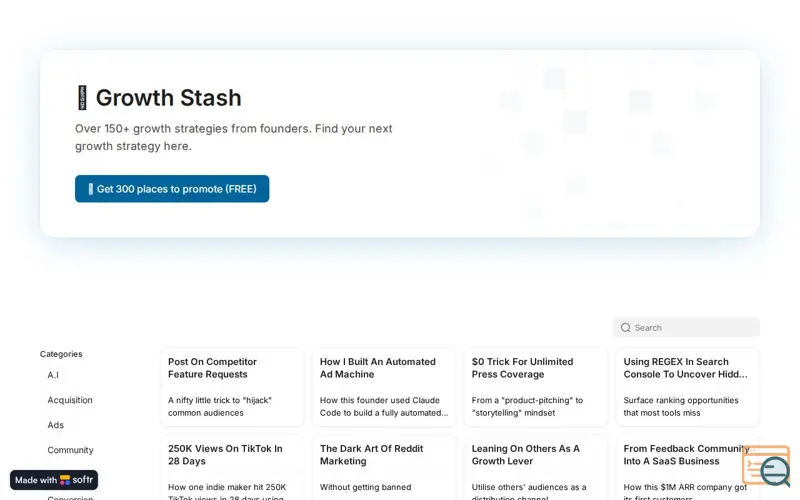800x500 pixels.
Task: Open the Made with Softr badge
Action: [54, 480]
